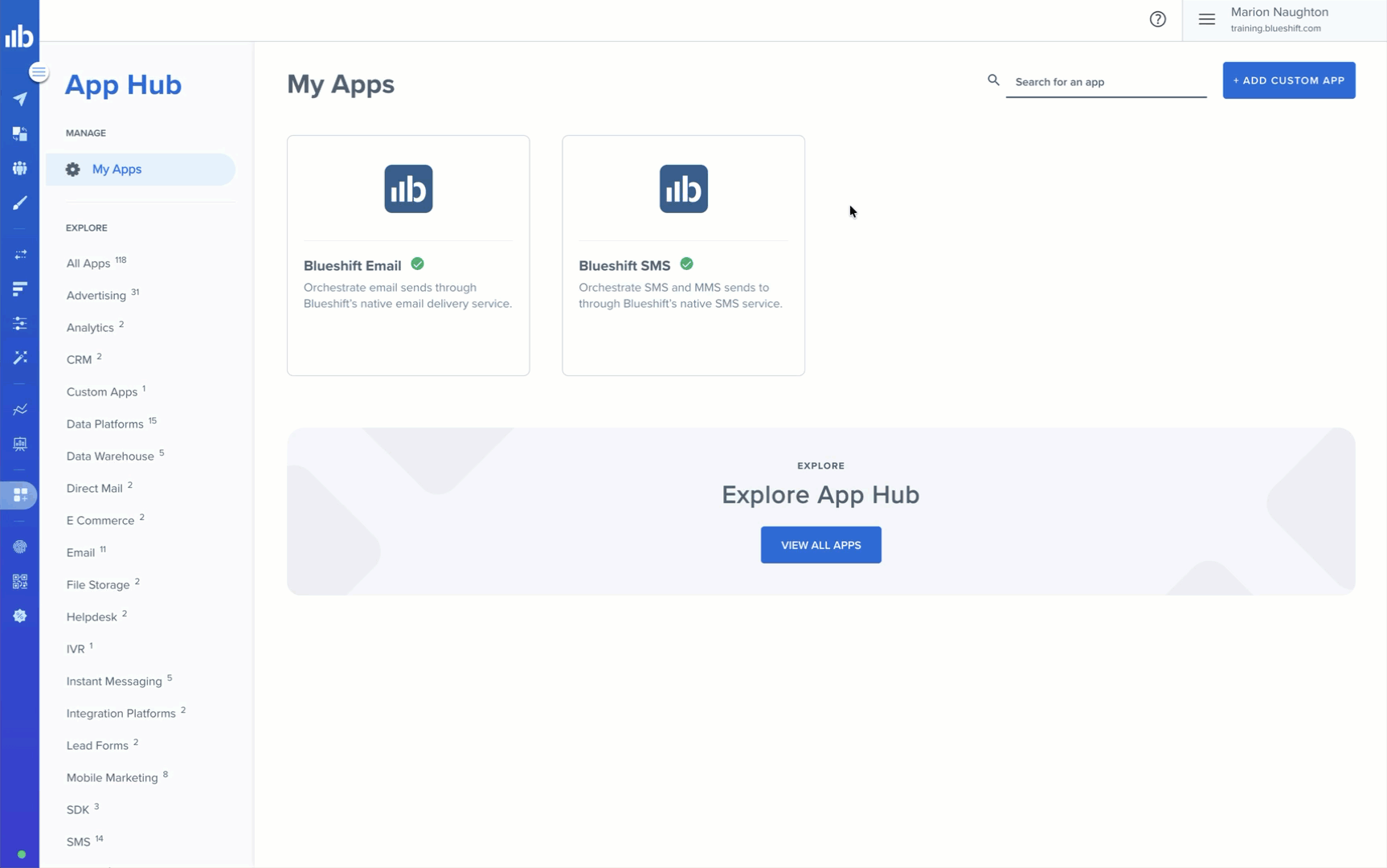
Task: Open the people/customers sidebar icon
Action: click(20, 168)
